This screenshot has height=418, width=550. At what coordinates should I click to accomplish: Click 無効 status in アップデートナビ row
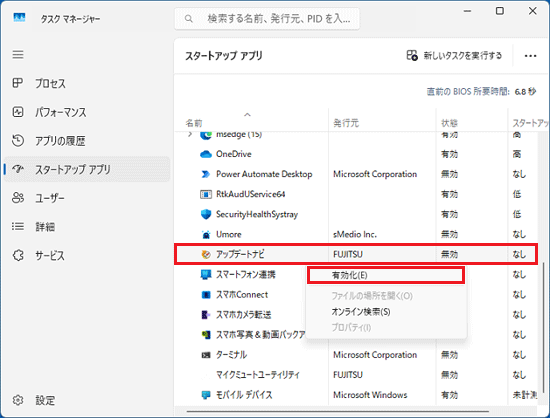click(x=449, y=254)
